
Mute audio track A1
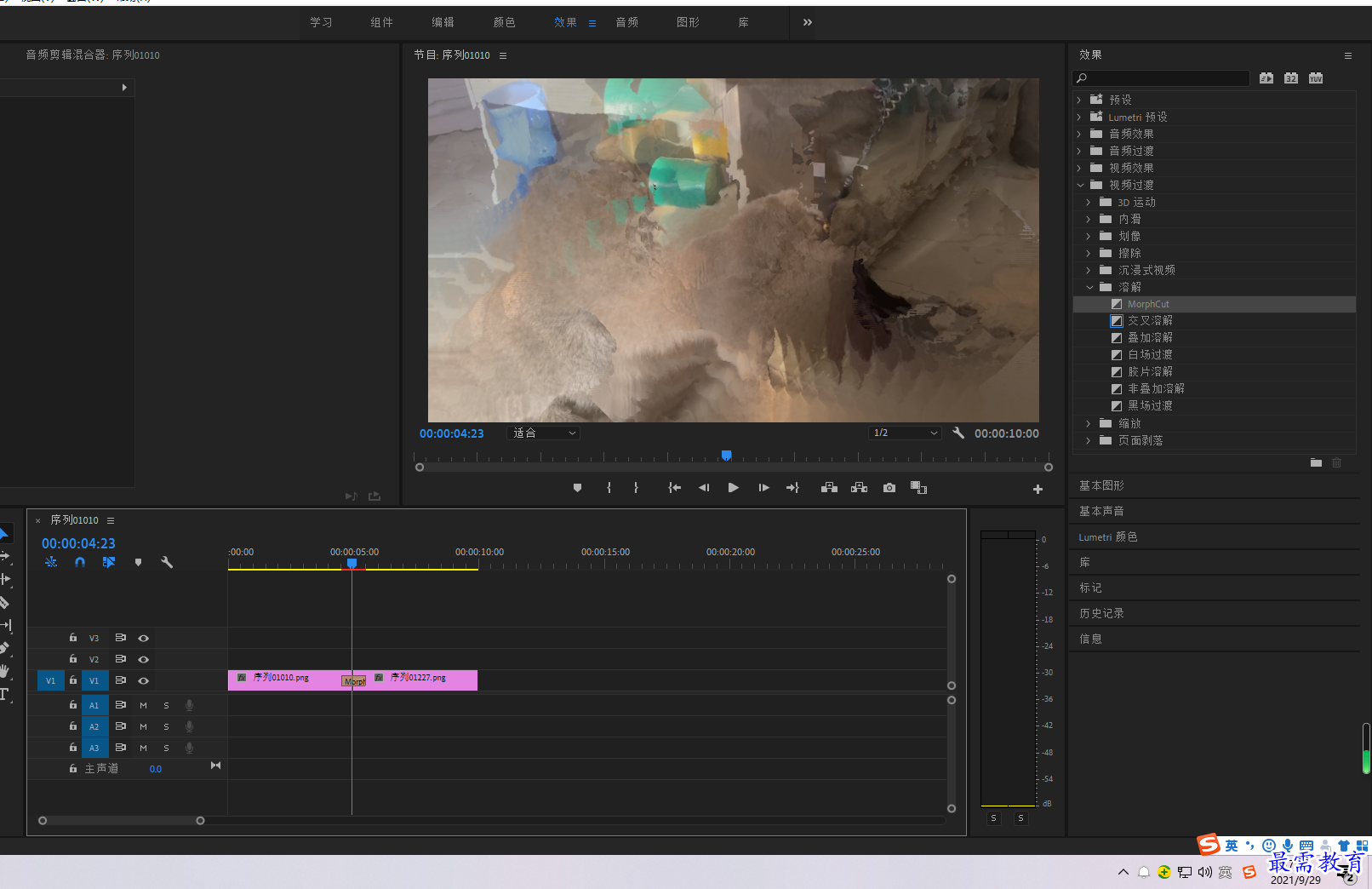[x=143, y=705]
